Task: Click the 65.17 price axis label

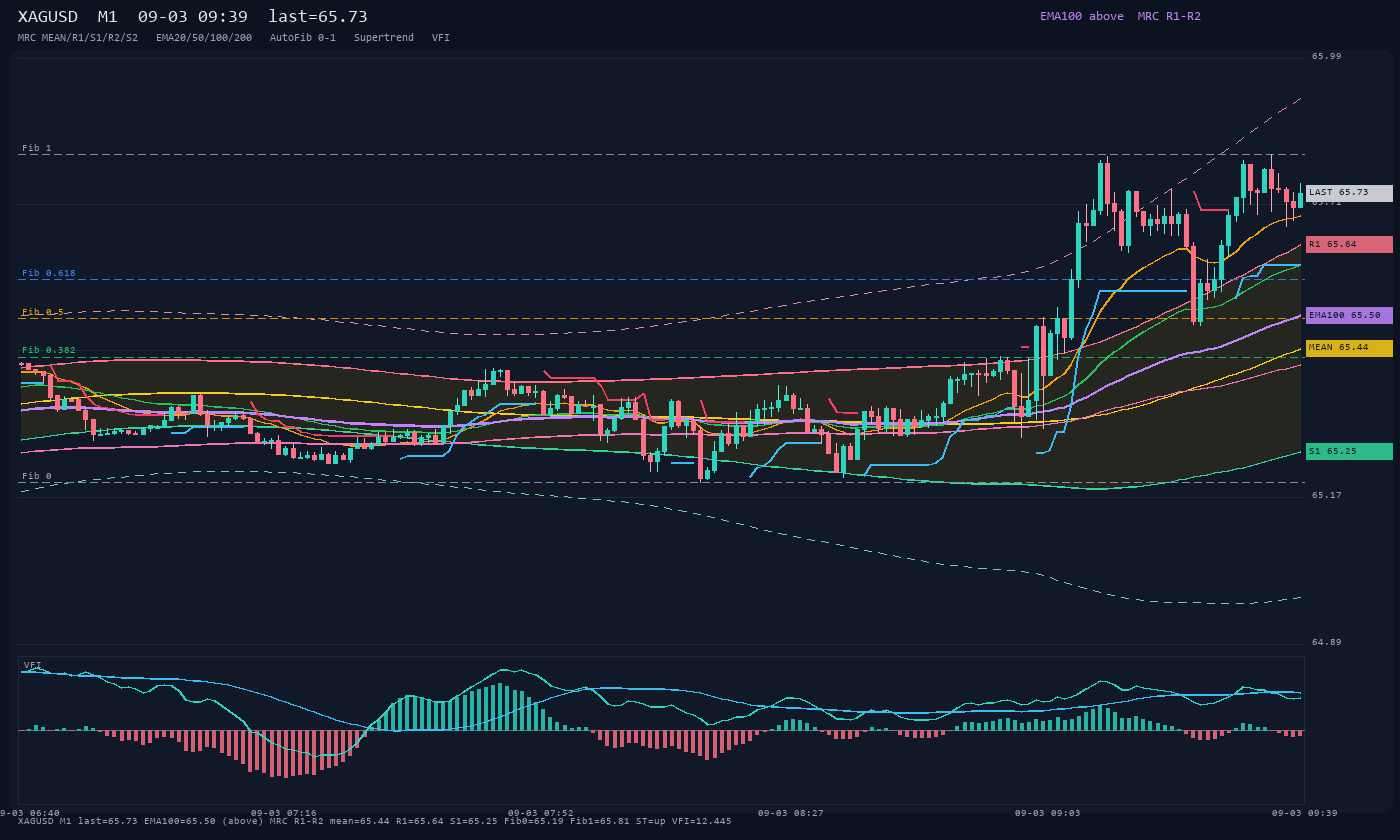Action: (x=1327, y=495)
